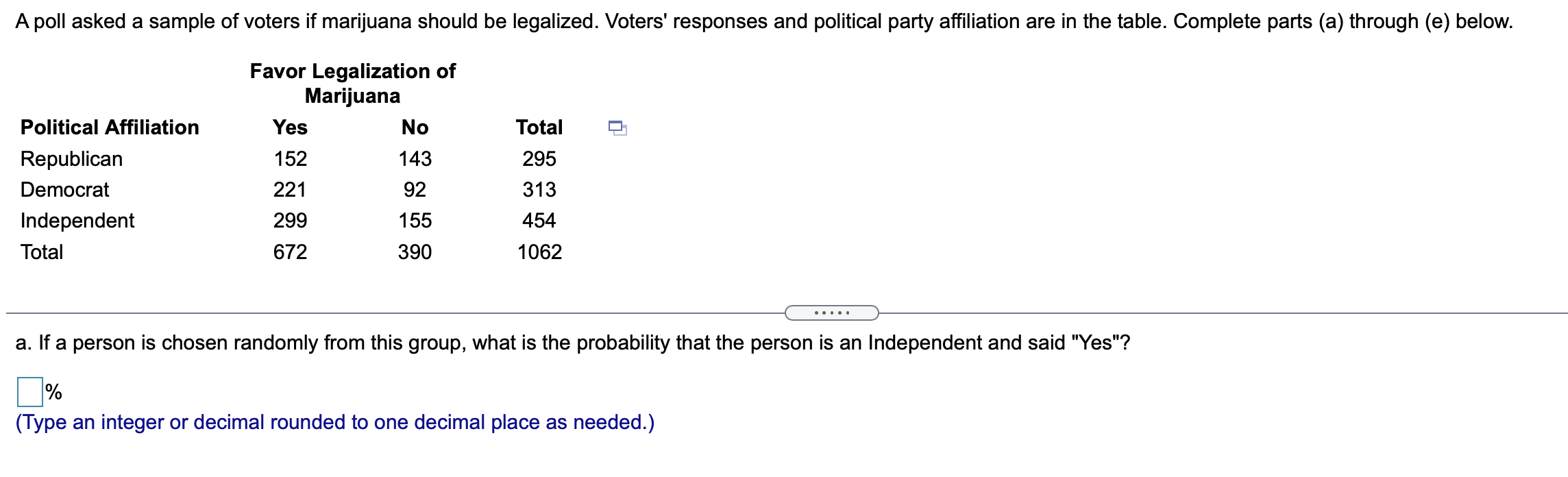Click the Independent row label
Viewport: 1568px width, 477px height.
coord(77,221)
